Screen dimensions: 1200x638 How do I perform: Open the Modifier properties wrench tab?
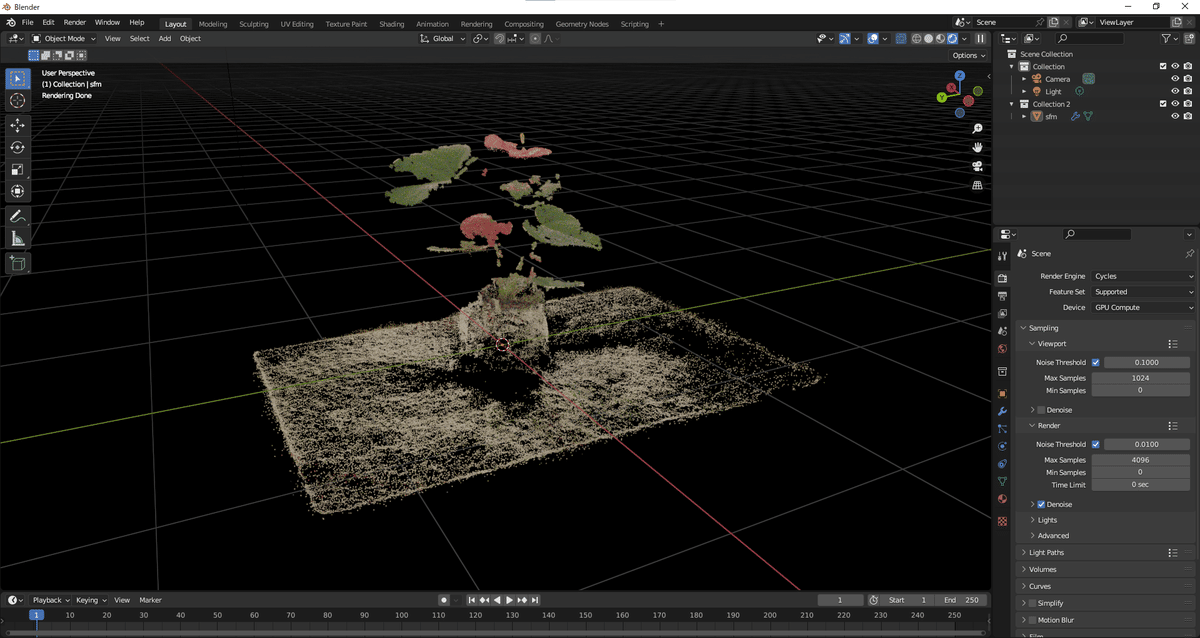1002,411
